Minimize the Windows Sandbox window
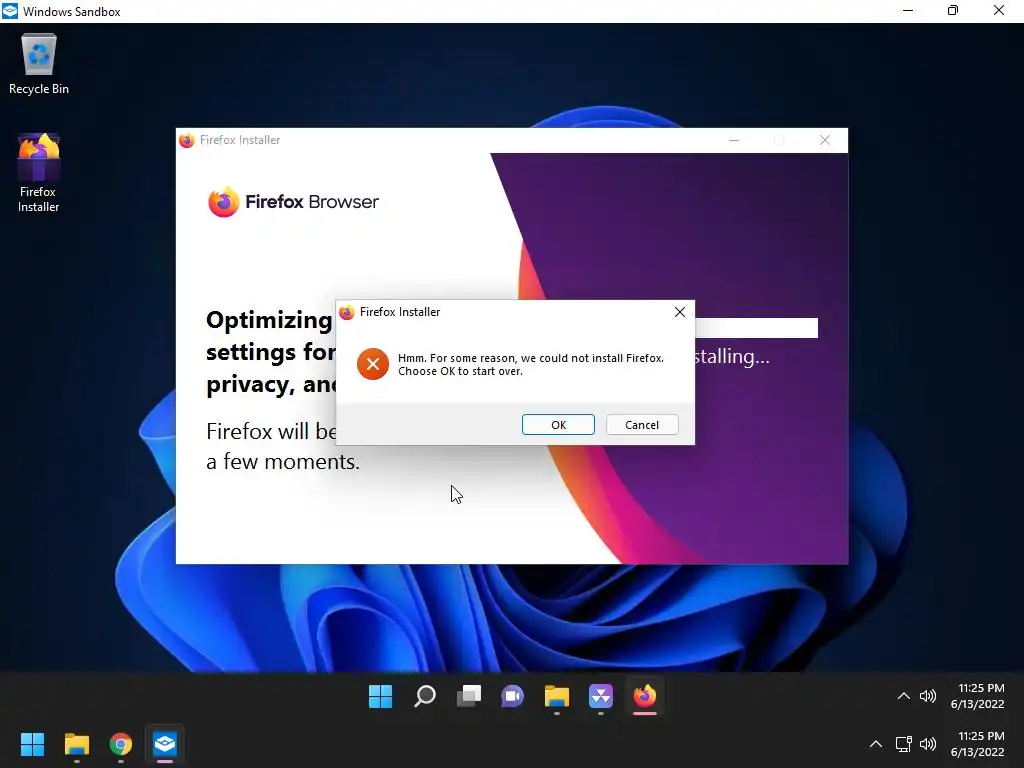 908,10
